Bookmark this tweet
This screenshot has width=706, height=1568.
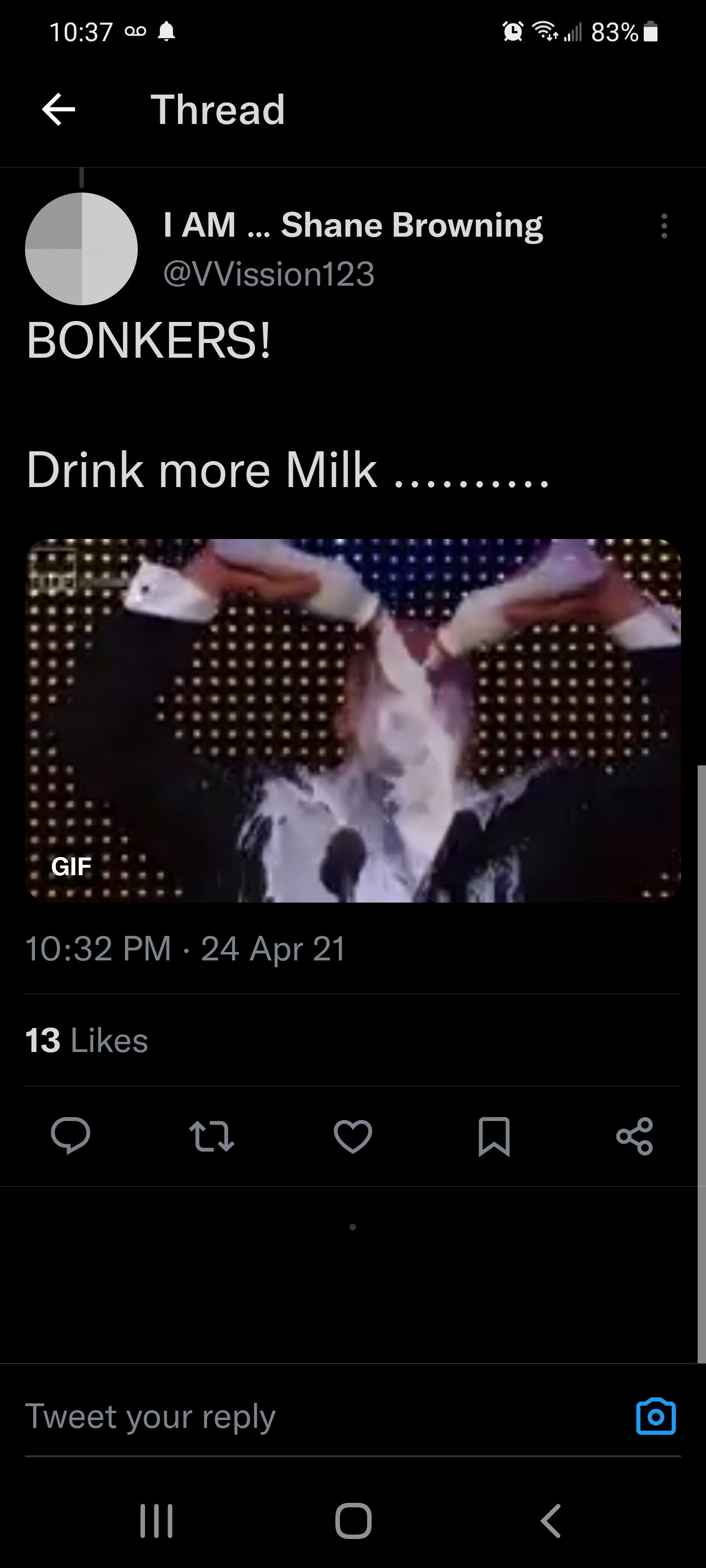(493, 1135)
